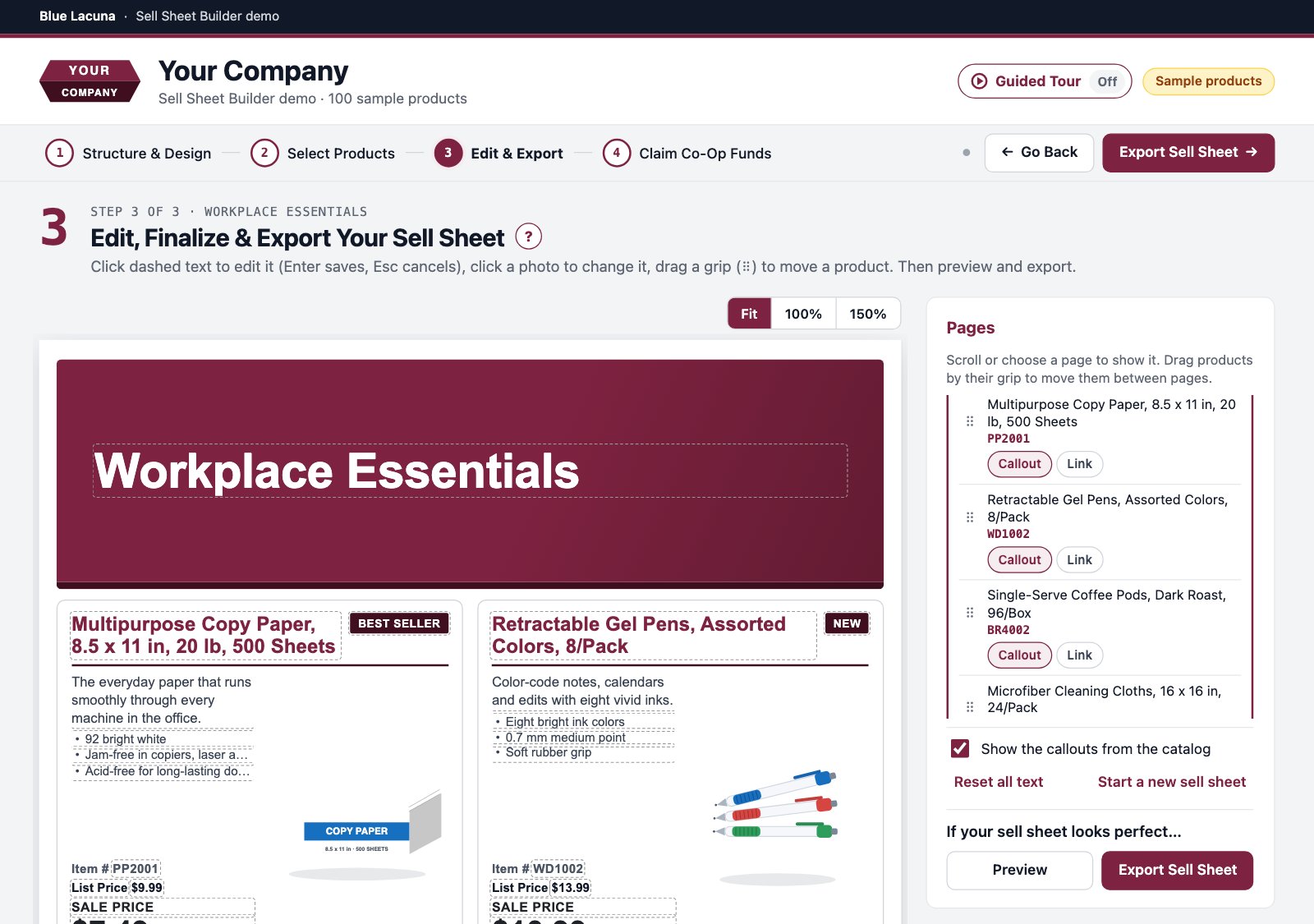Set zoom to 100%

803,314
